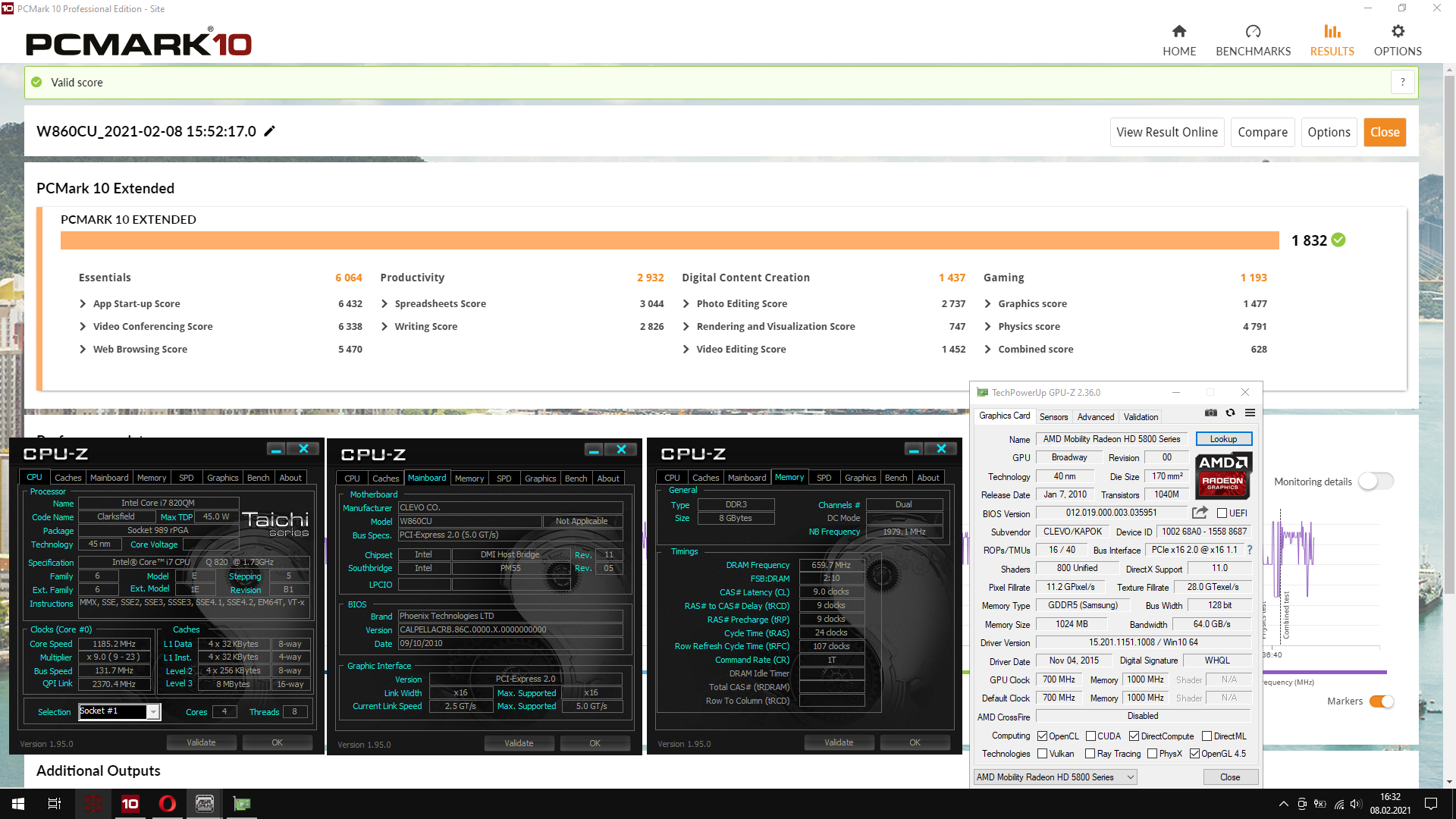Viewport: 1456px width, 819px height.
Task: Expand Web Browsing Score details
Action: [83, 349]
